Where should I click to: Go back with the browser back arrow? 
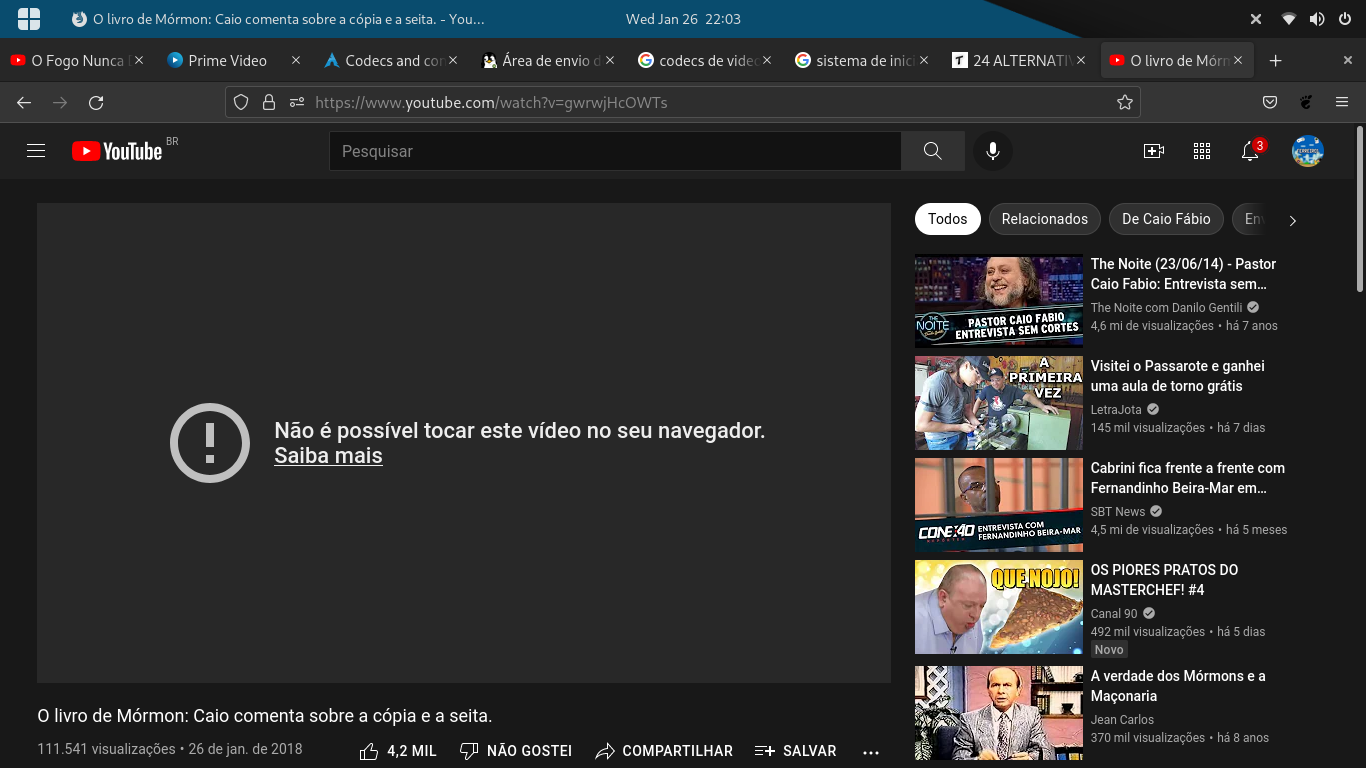click(24, 102)
